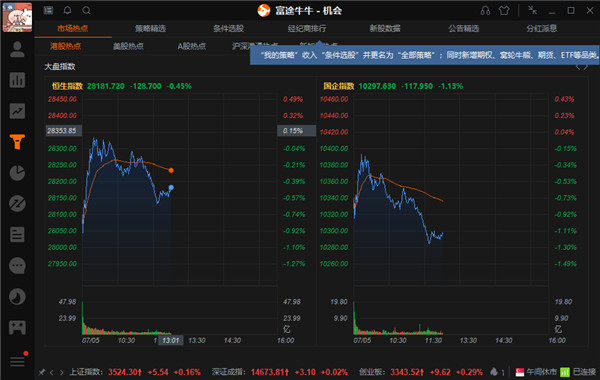Open the hamburger menu with red dot
The height and width of the screenshot is (380, 600).
click(x=17, y=361)
